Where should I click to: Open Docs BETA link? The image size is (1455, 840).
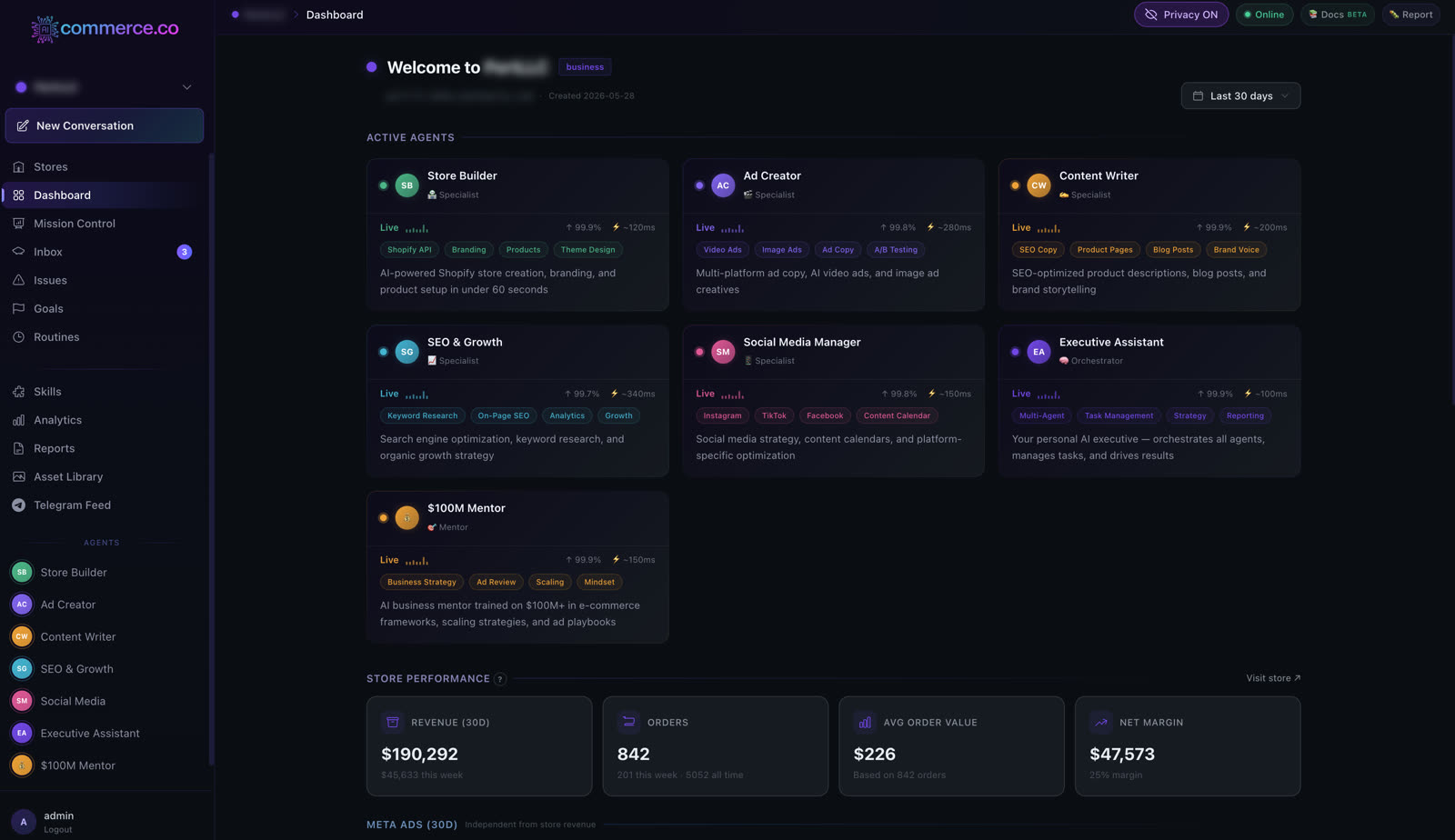(x=1338, y=15)
